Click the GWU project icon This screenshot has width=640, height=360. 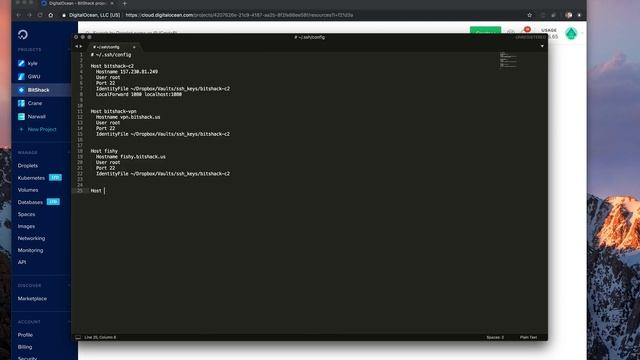(21, 76)
